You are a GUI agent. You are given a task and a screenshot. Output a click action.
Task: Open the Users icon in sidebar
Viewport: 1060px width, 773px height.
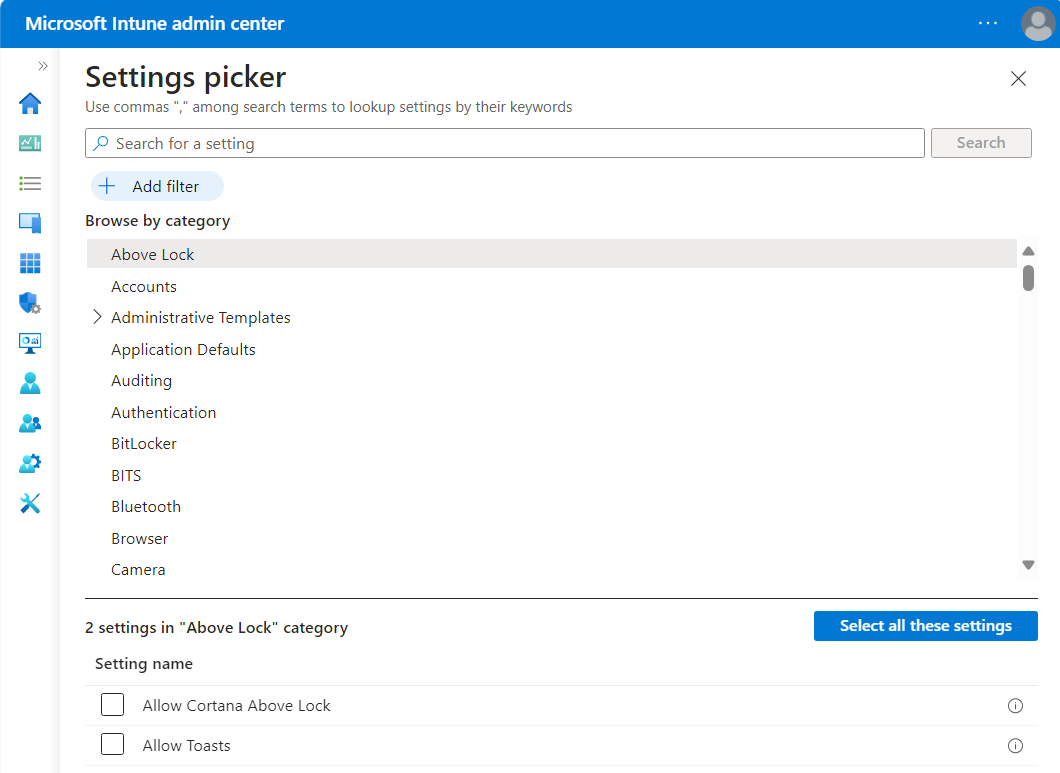pos(30,383)
